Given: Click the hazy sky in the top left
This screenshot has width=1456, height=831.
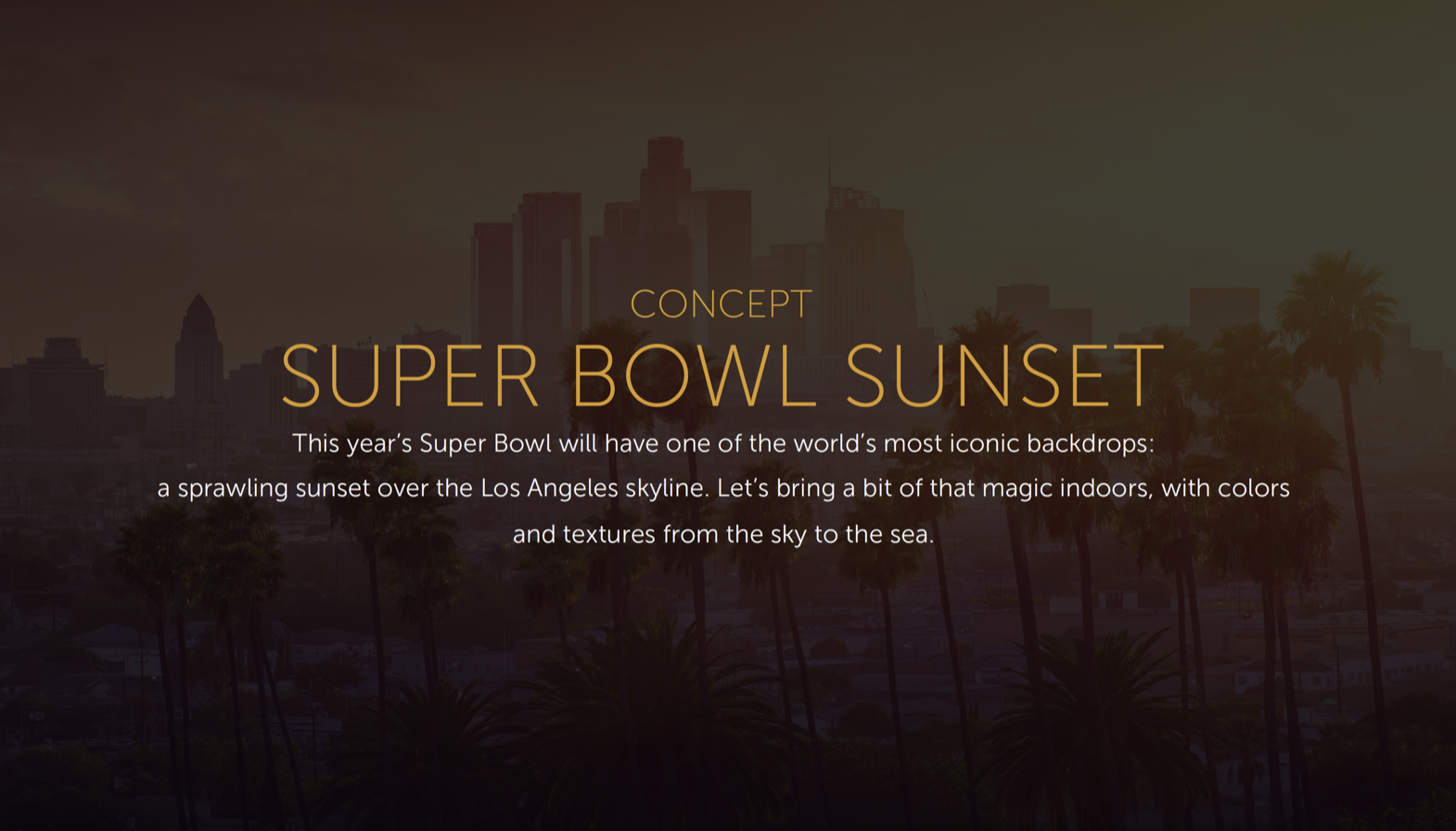Looking at the screenshot, I should coord(185,93).
